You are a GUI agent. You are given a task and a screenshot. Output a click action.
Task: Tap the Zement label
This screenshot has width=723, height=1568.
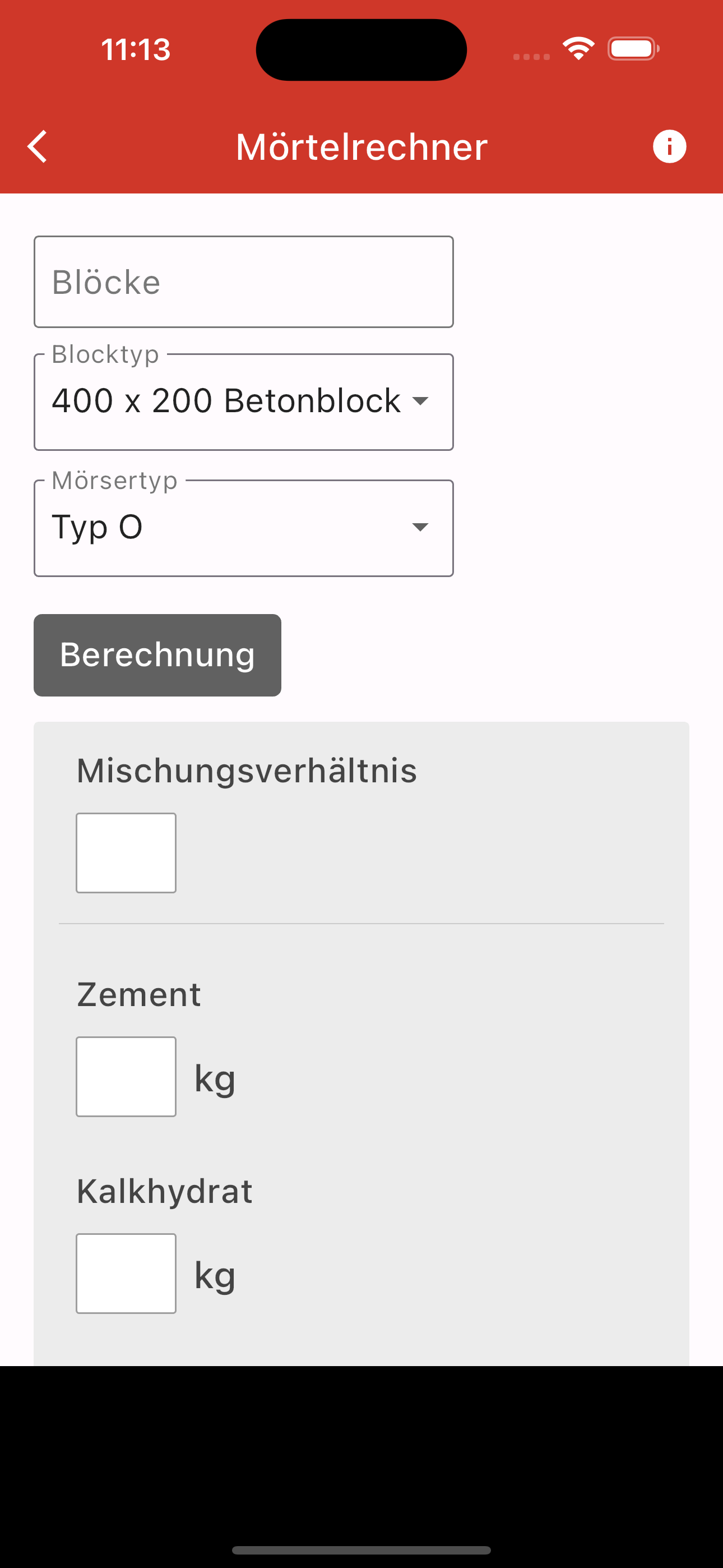click(x=139, y=995)
